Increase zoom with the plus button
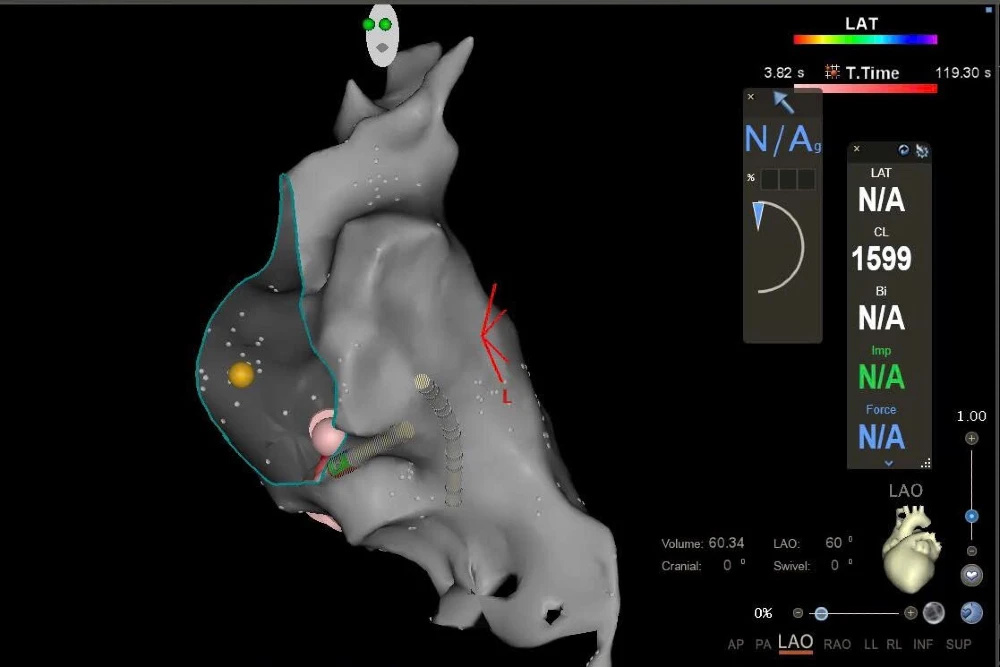 tap(971, 438)
